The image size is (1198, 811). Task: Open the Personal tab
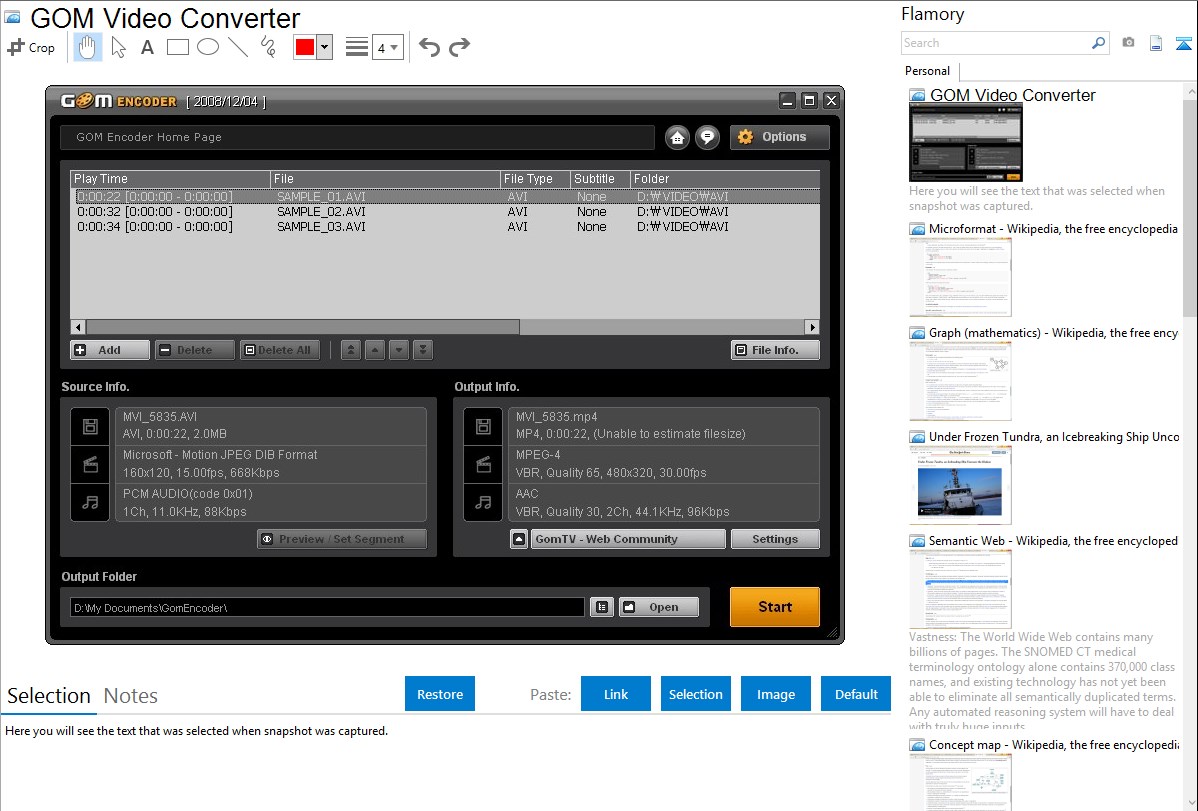(x=927, y=71)
